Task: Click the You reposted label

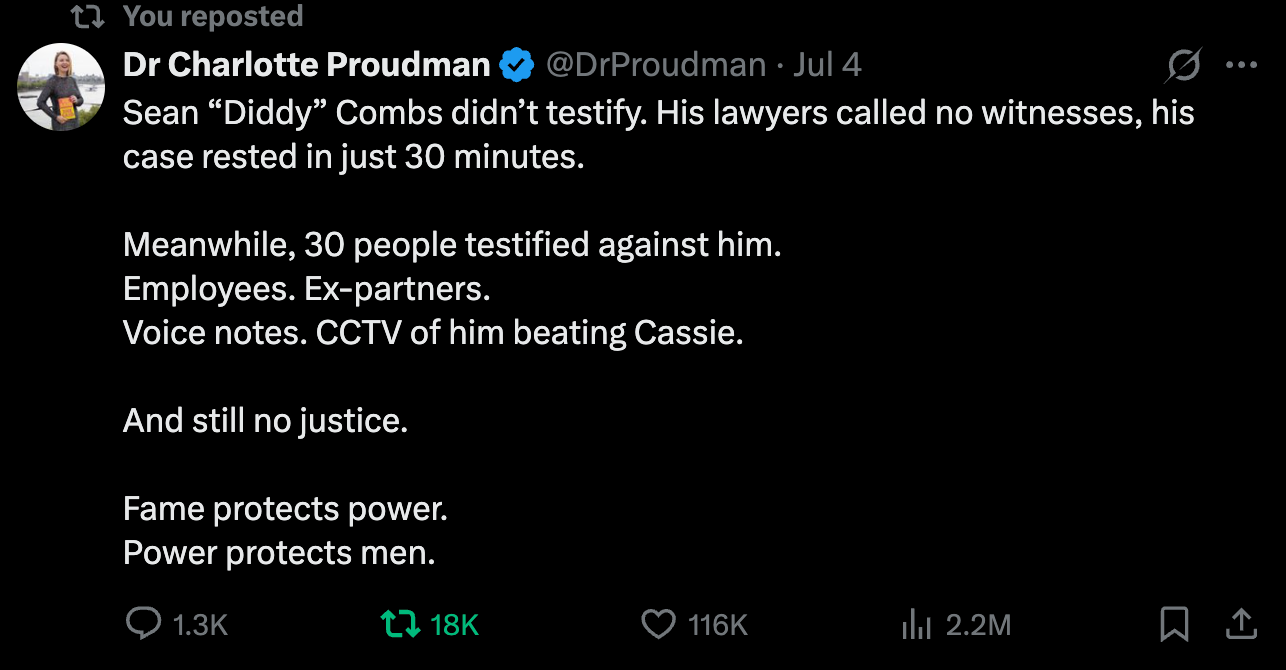Action: (x=213, y=17)
